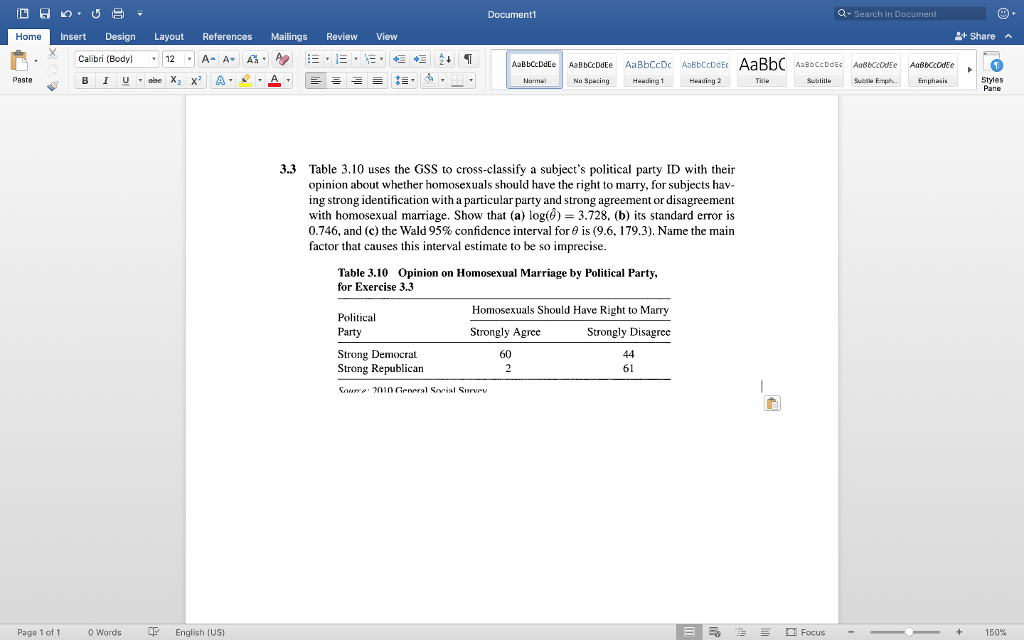Image resolution: width=1024 pixels, height=640 pixels.
Task: Open the Sort dialog
Action: [445, 59]
